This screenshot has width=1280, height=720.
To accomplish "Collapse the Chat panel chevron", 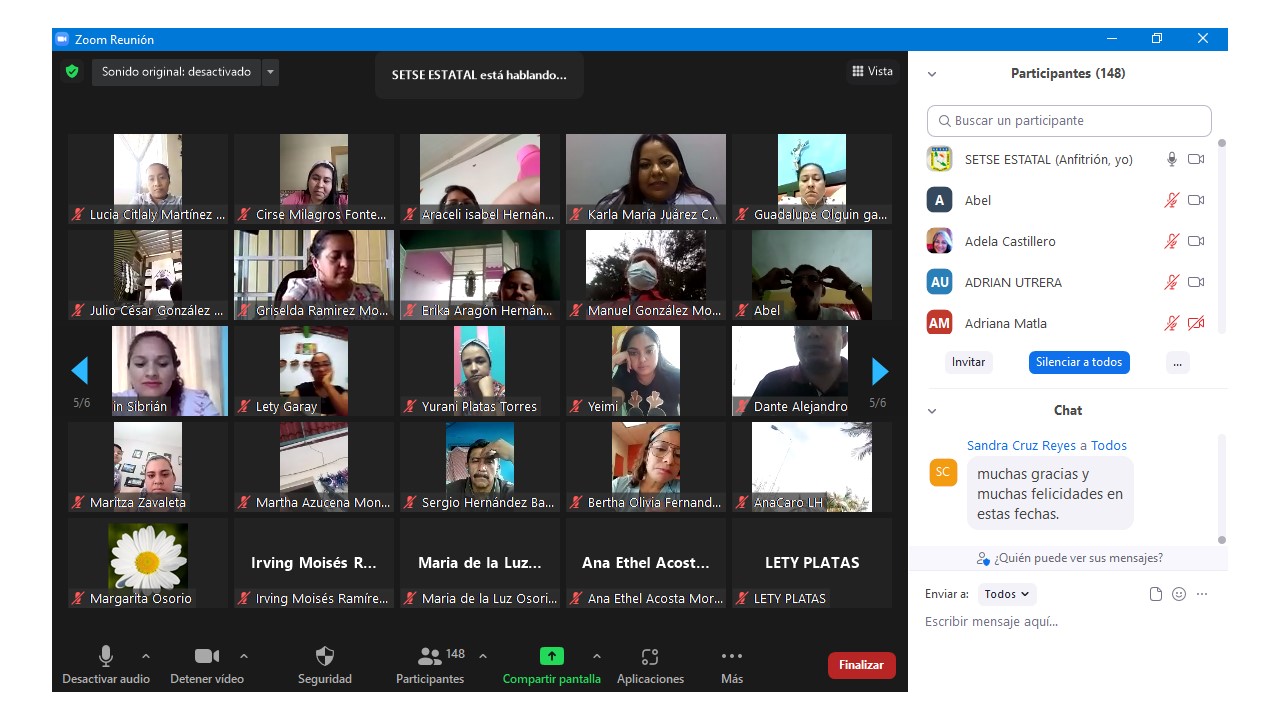I will (x=932, y=411).
